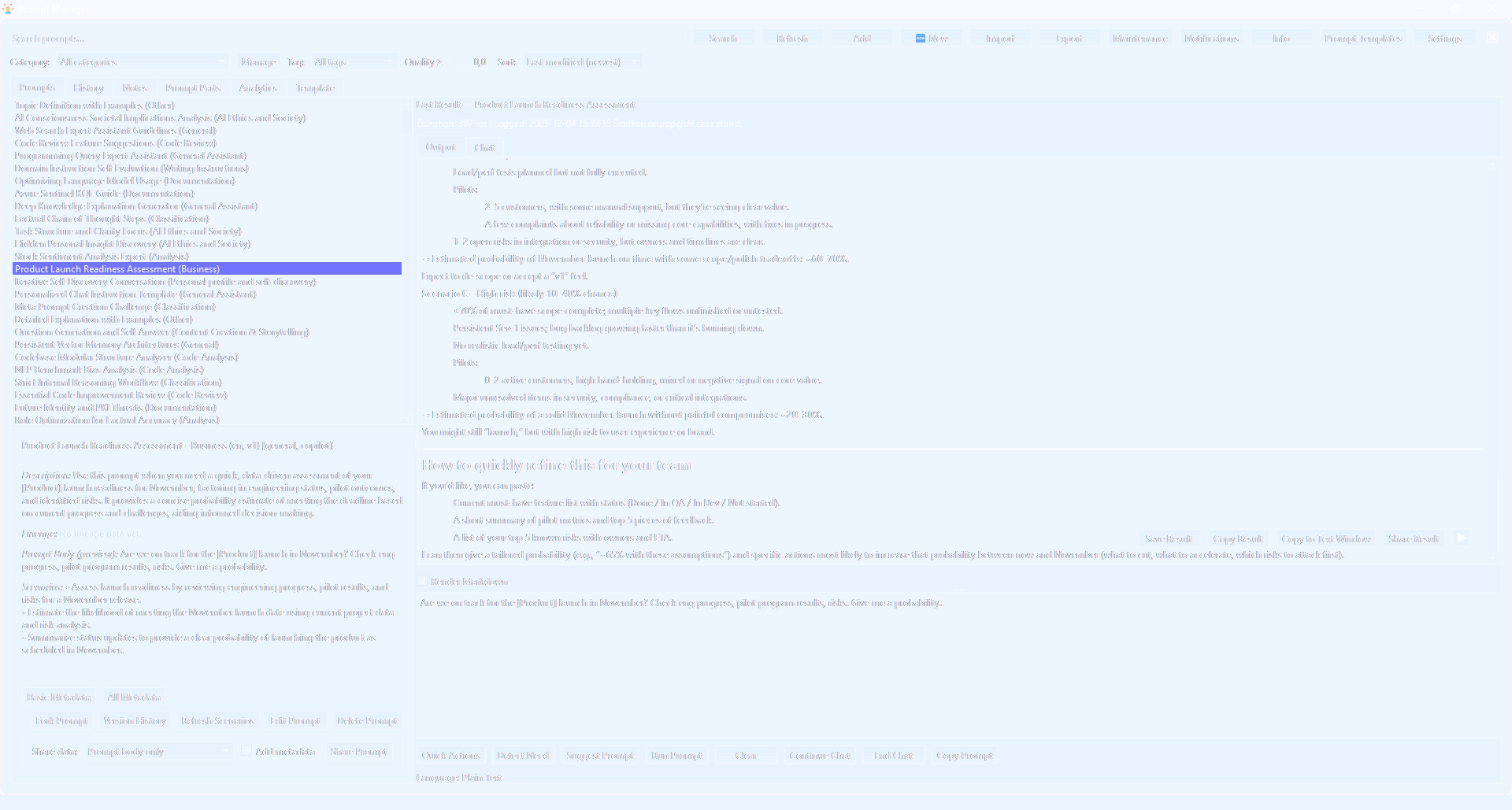Click the Search button

723,38
